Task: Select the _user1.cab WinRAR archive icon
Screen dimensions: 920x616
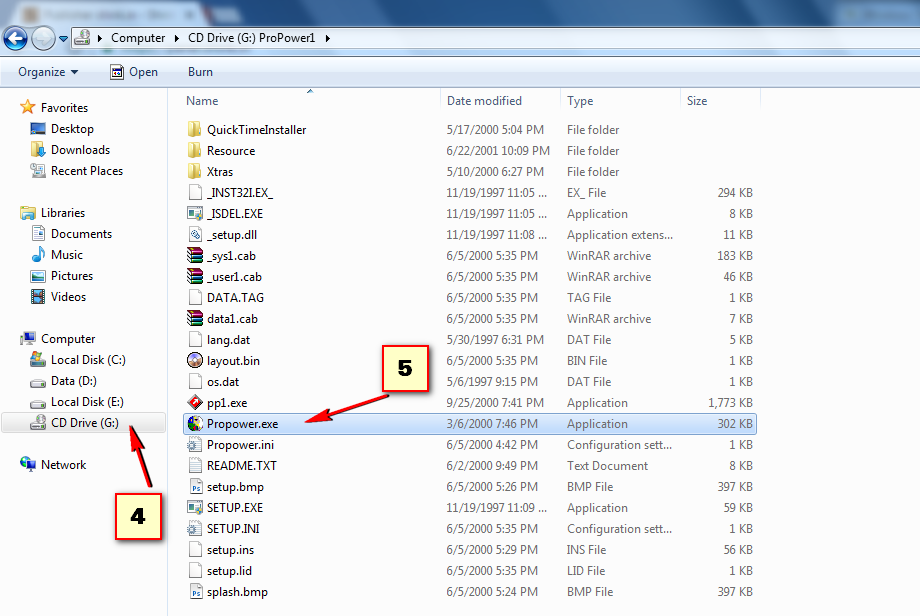Action: tap(195, 276)
